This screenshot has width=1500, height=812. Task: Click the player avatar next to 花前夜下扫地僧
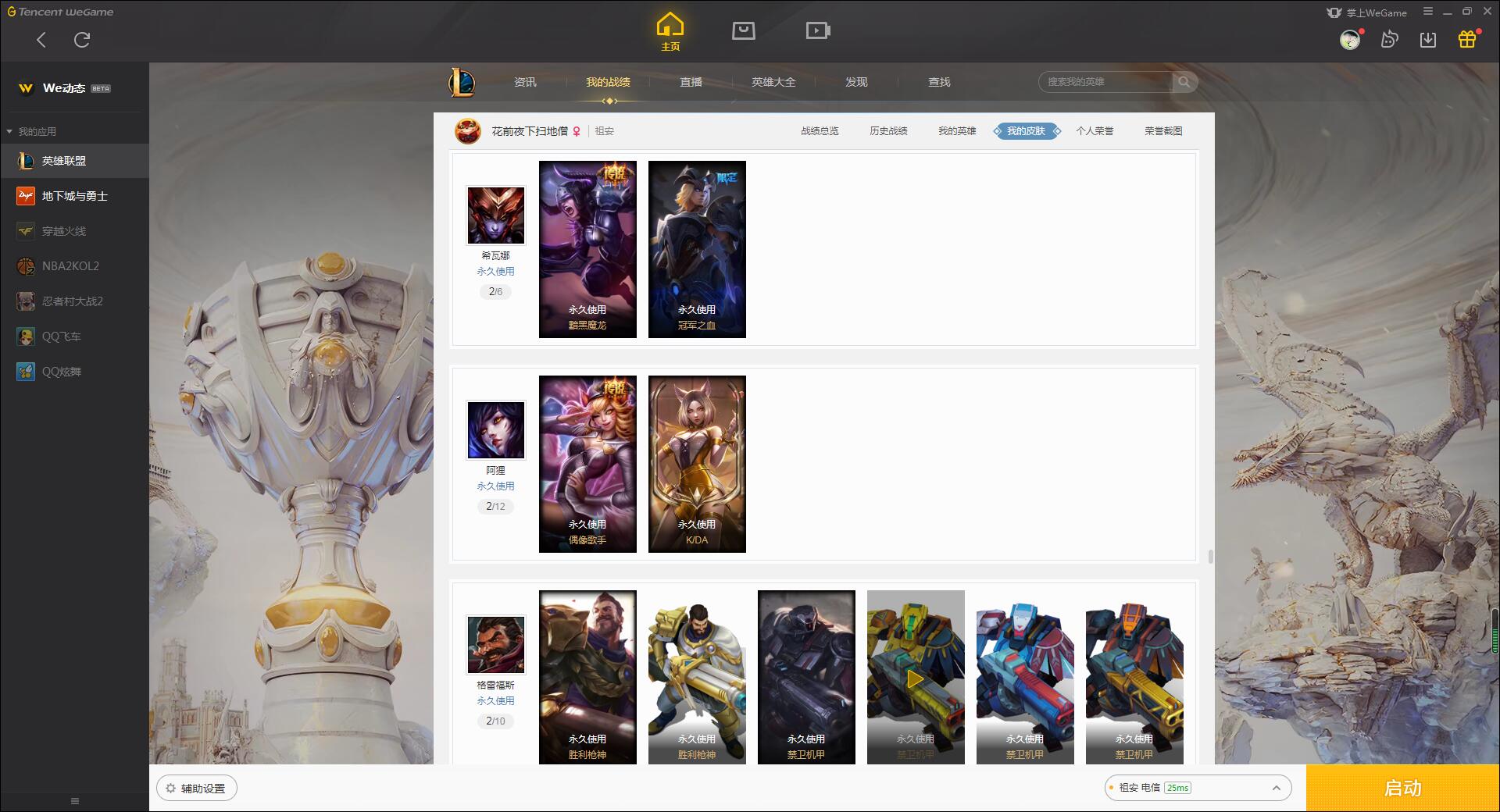468,131
